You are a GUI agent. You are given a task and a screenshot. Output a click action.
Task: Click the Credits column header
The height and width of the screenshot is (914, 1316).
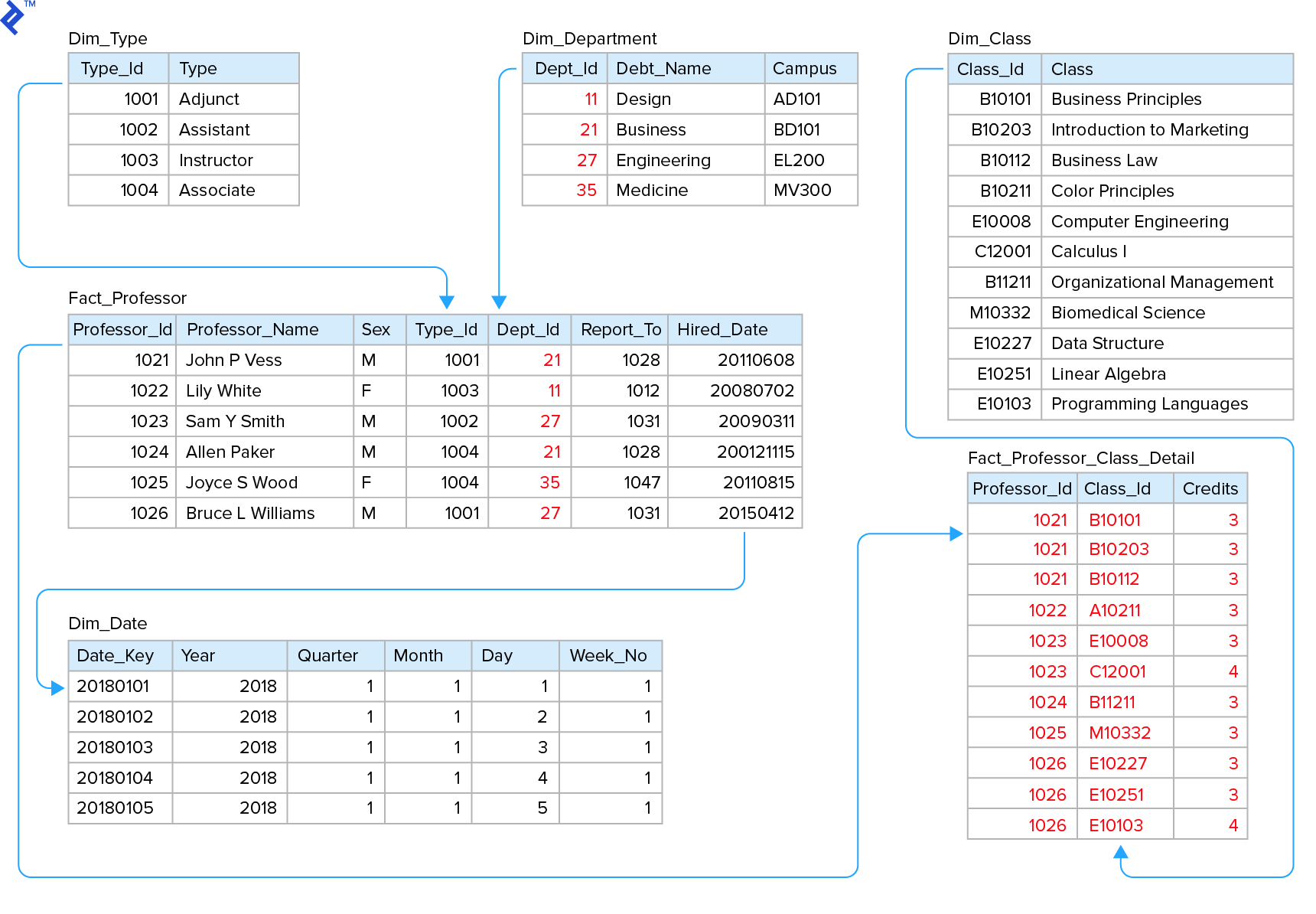(x=1210, y=488)
